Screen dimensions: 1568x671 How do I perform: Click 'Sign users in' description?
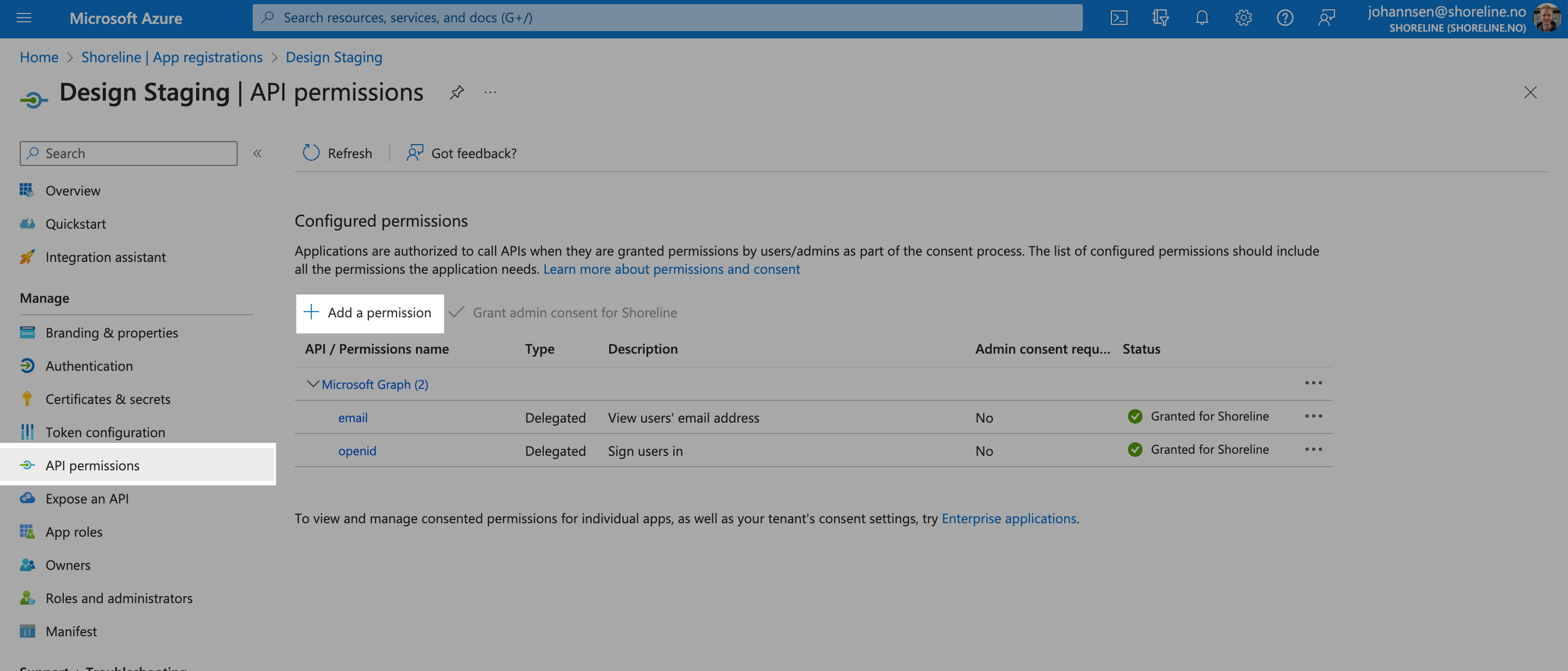coord(644,451)
